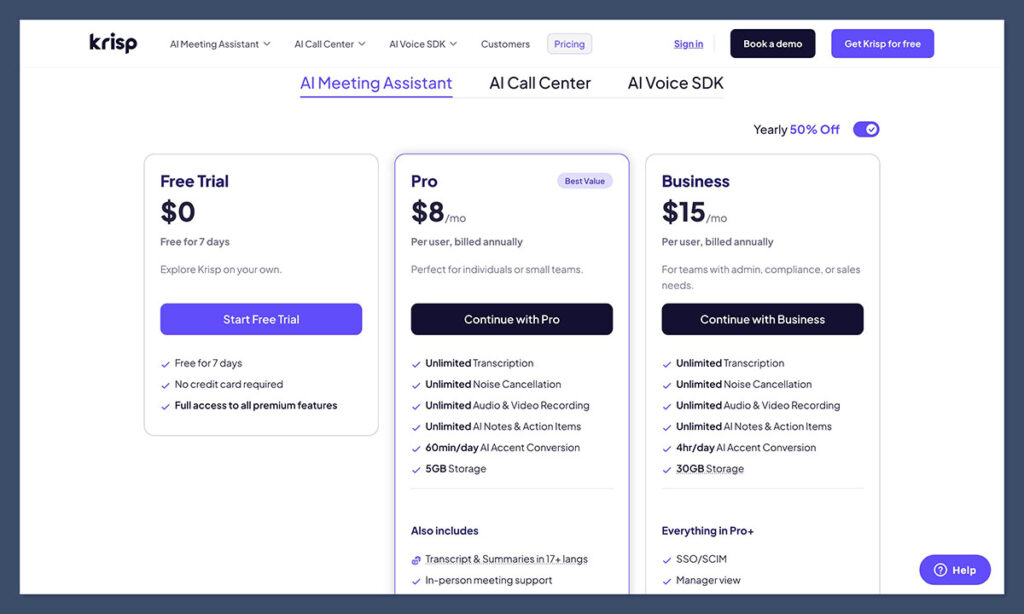Select the AI Voice SDK pricing tab
The image size is (1024, 614).
[675, 84]
